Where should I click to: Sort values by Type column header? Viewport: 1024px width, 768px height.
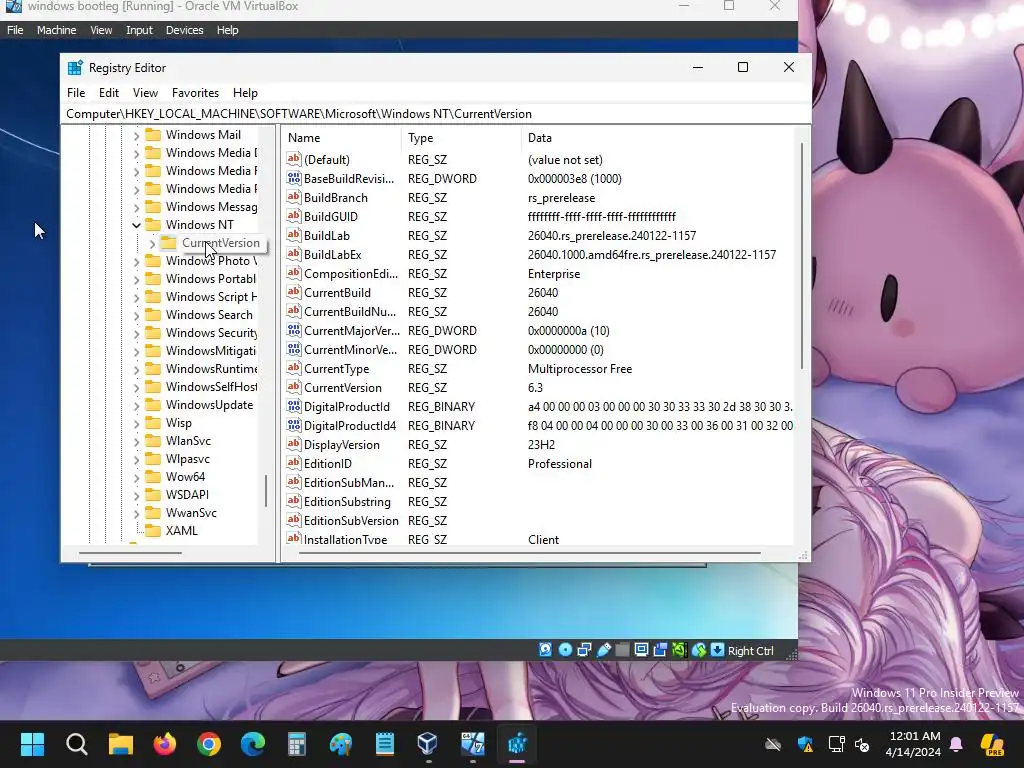pos(461,138)
